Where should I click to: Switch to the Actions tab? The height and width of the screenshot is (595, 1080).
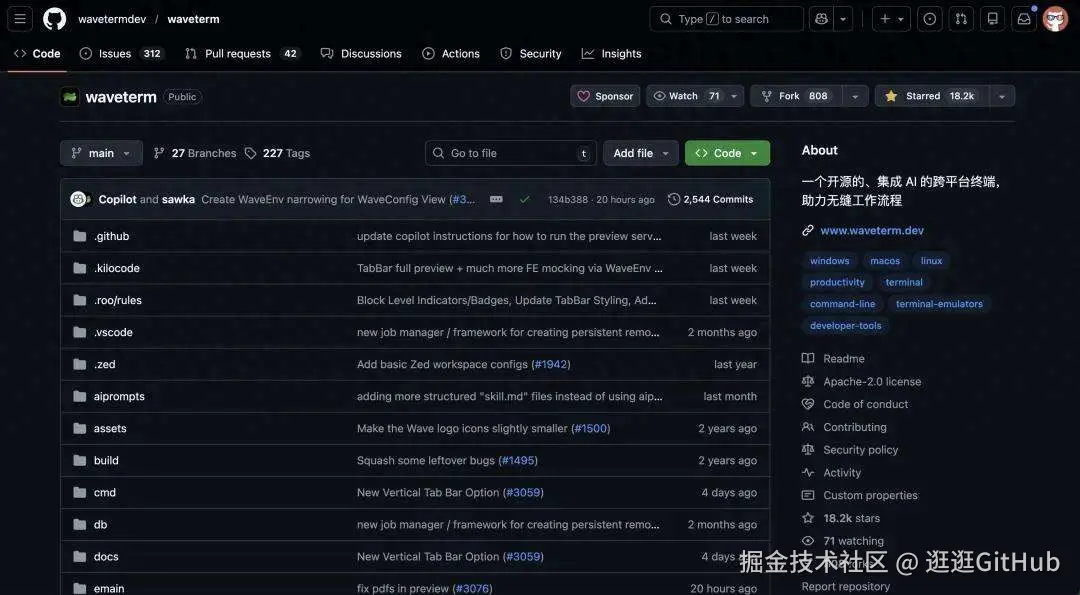coord(451,54)
